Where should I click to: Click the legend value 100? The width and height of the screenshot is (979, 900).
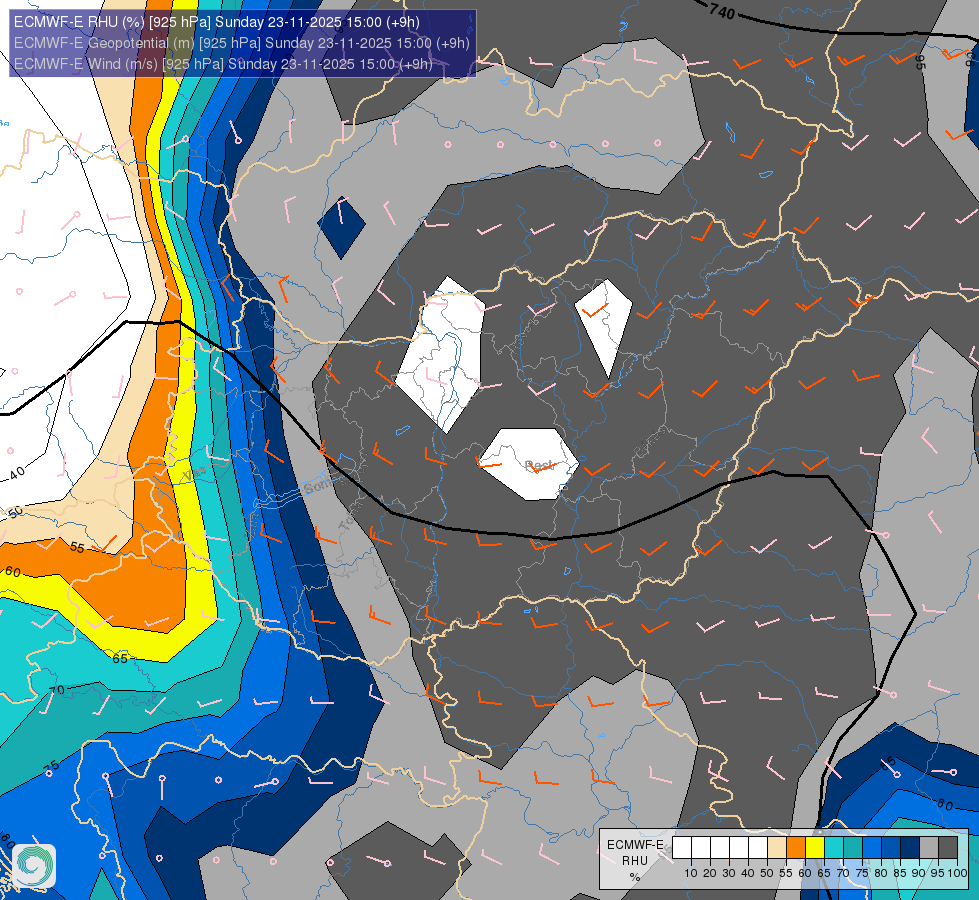pos(957,873)
